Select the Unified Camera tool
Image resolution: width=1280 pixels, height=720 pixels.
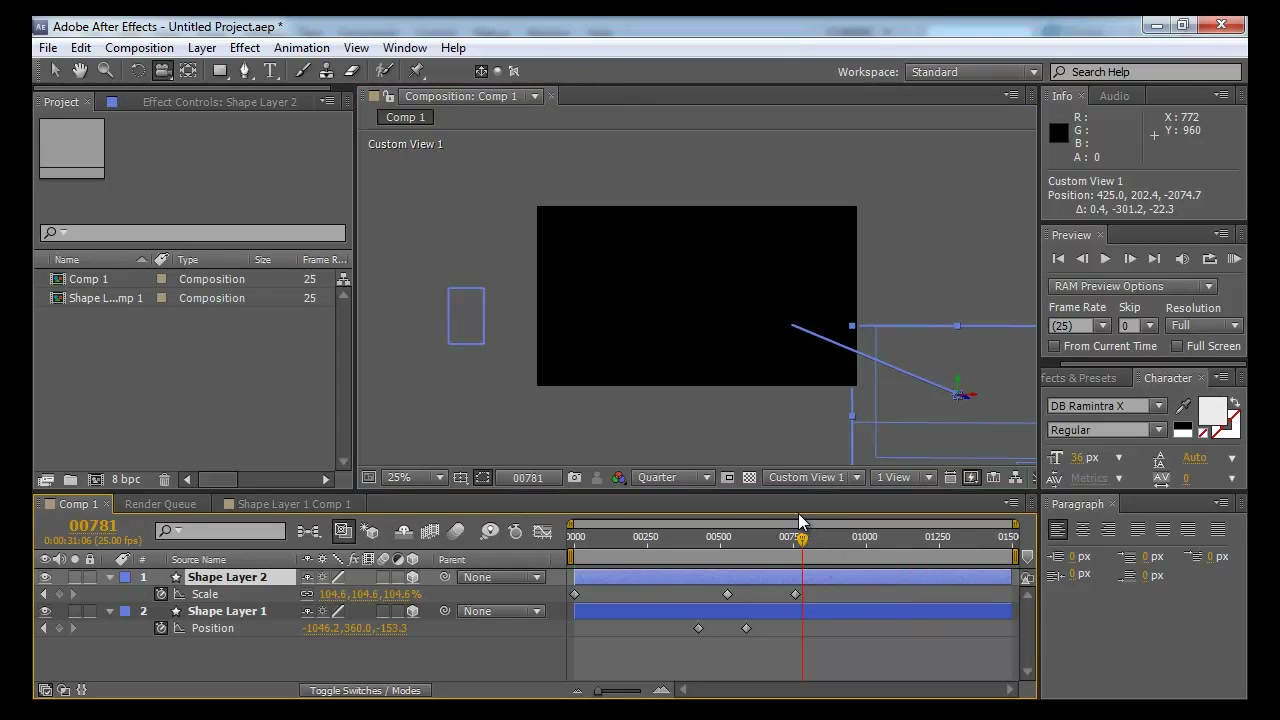tap(162, 71)
